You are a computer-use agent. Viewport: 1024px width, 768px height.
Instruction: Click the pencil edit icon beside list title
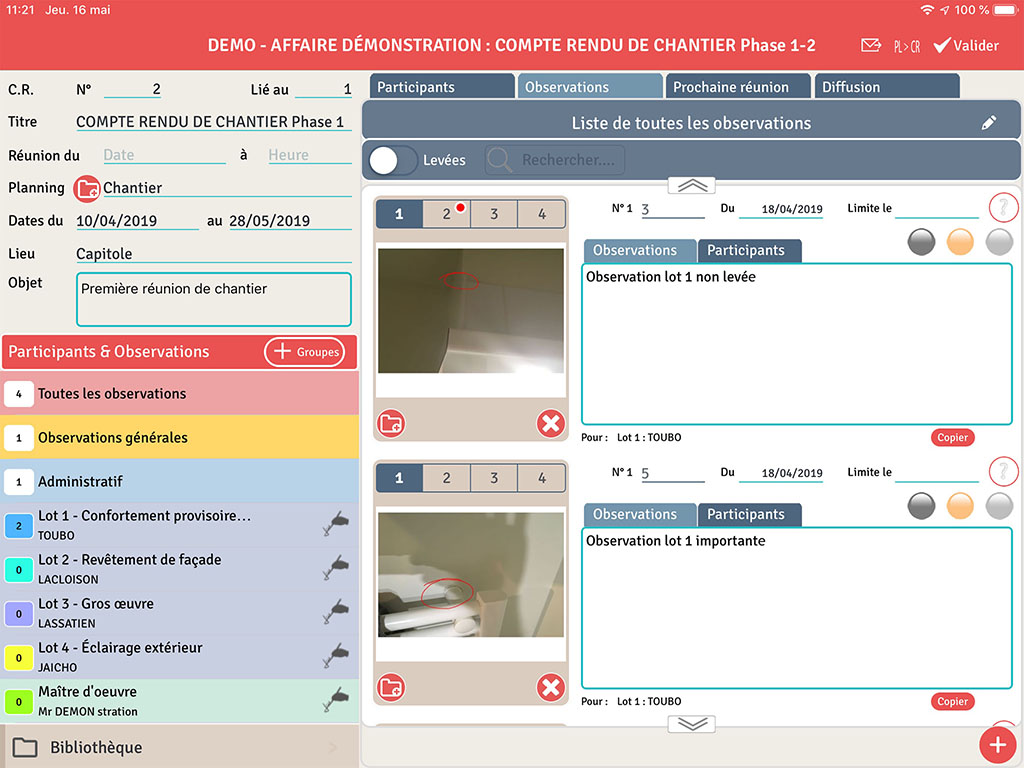click(989, 123)
